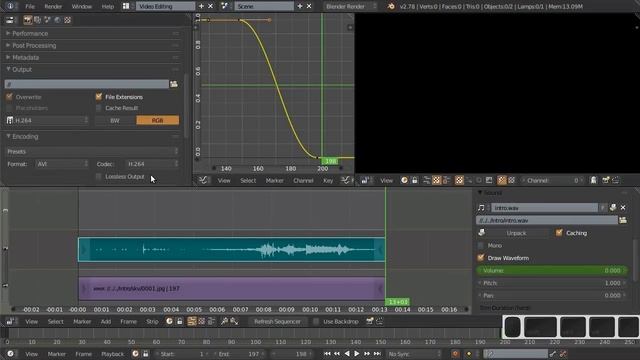Enable the Mono checkbox
Screen dimensions: 640x360
coord(481,245)
